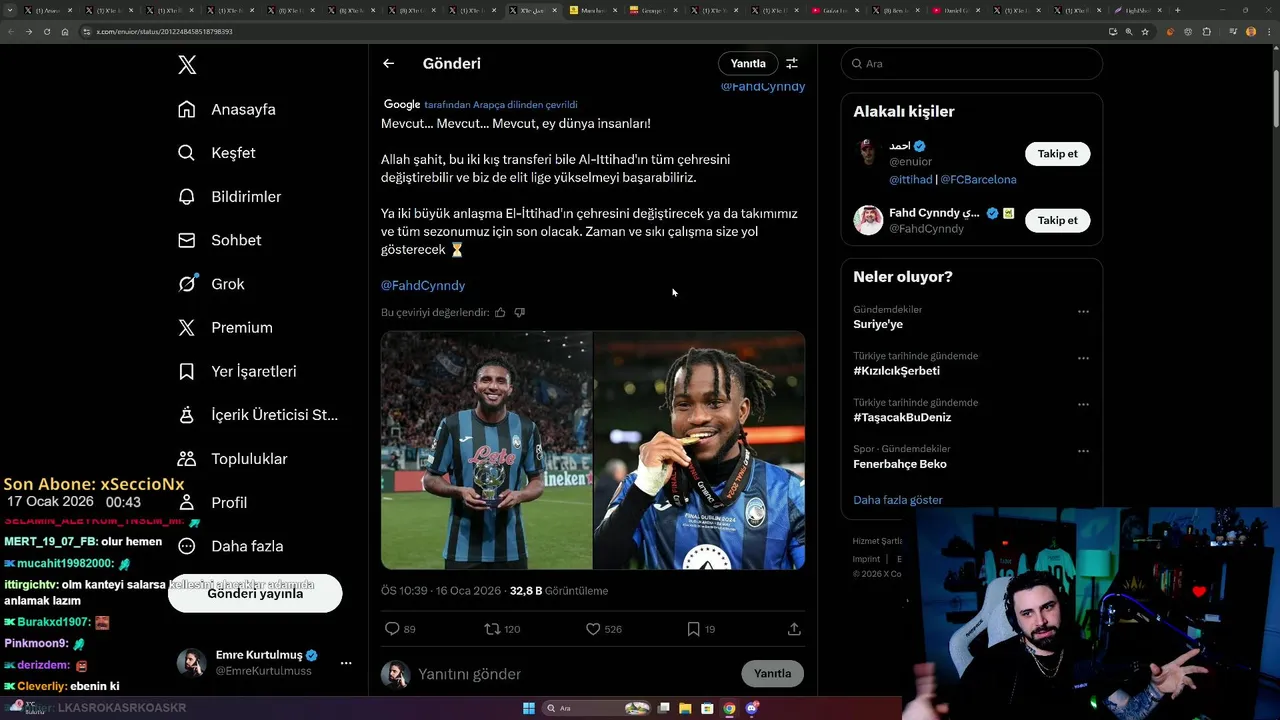1280x720 pixels.
Task: Open the Windows Start menu
Action: (x=529, y=708)
